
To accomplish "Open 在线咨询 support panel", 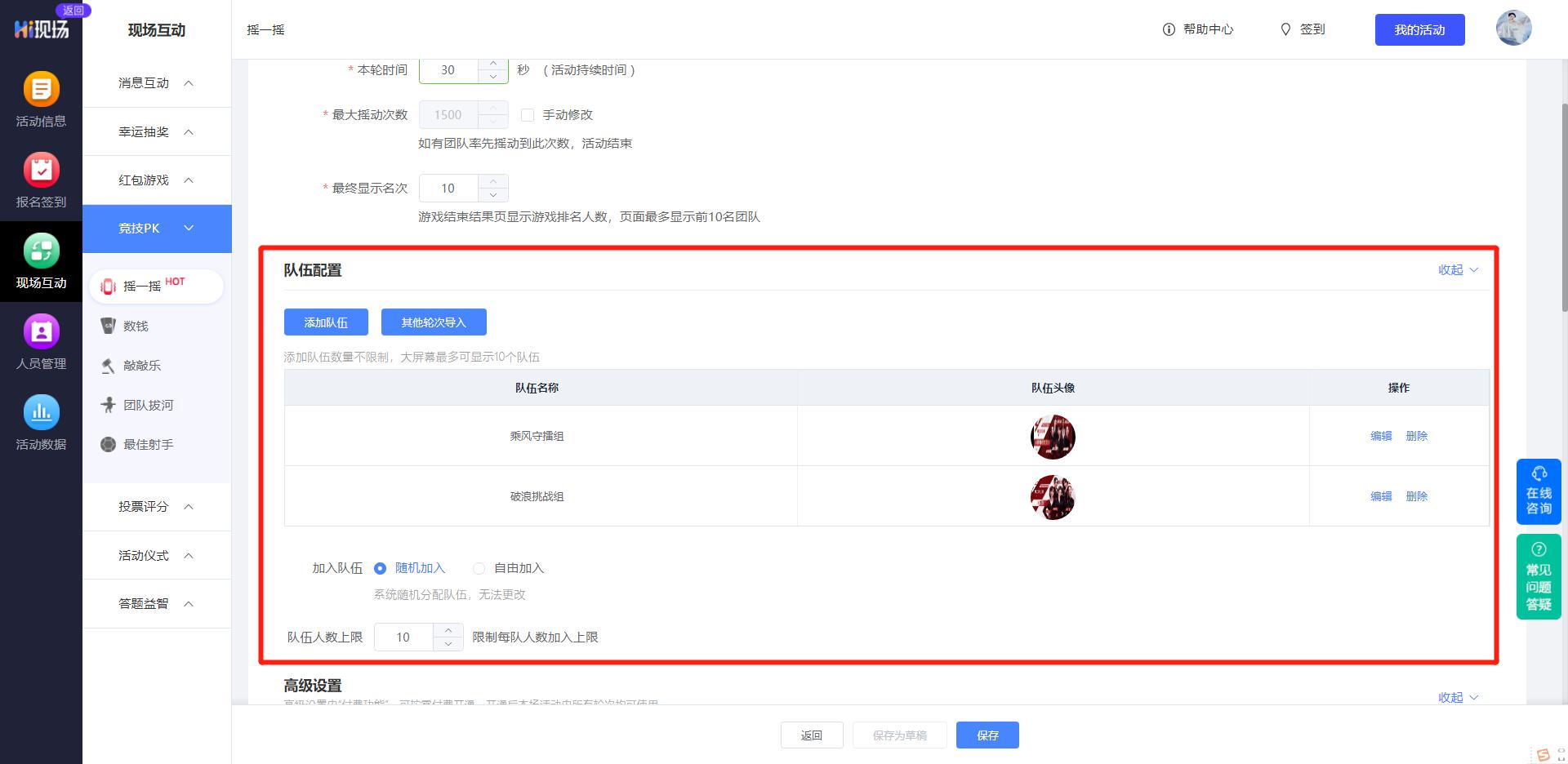I will (x=1539, y=491).
